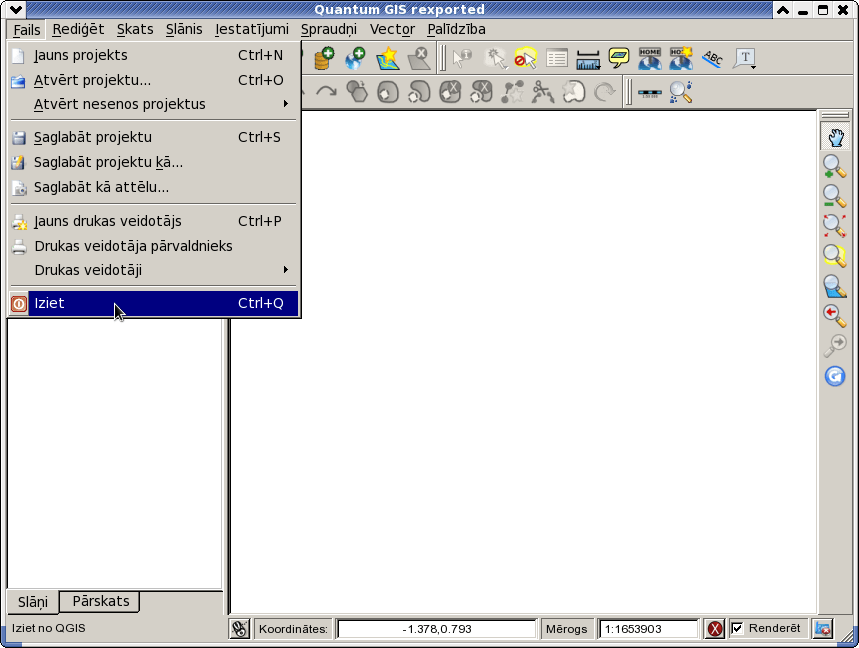Select the Identify features tool
This screenshot has height=648, width=859.
[x=463, y=58]
